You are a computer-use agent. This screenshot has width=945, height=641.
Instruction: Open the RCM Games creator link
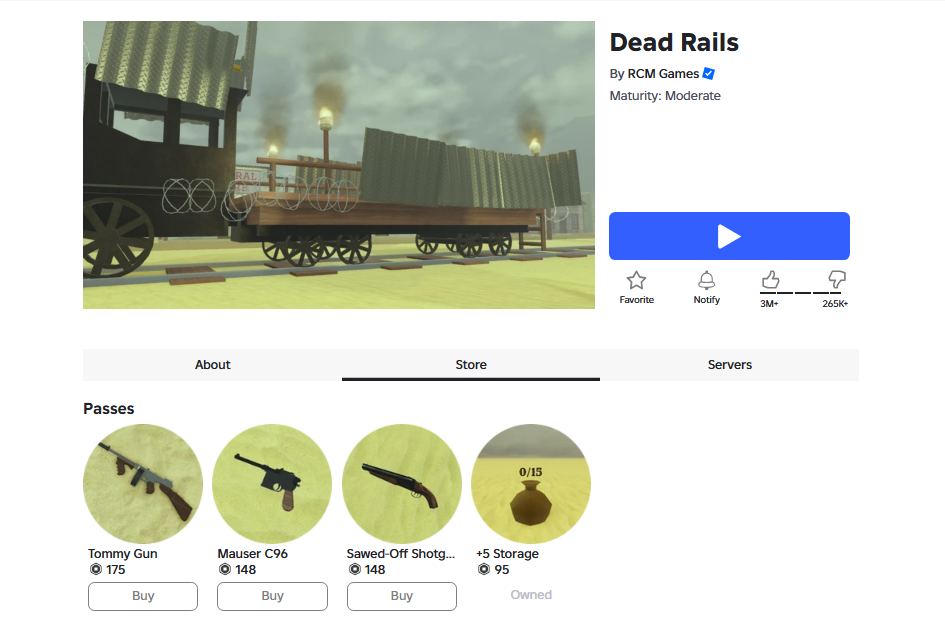[x=663, y=73]
